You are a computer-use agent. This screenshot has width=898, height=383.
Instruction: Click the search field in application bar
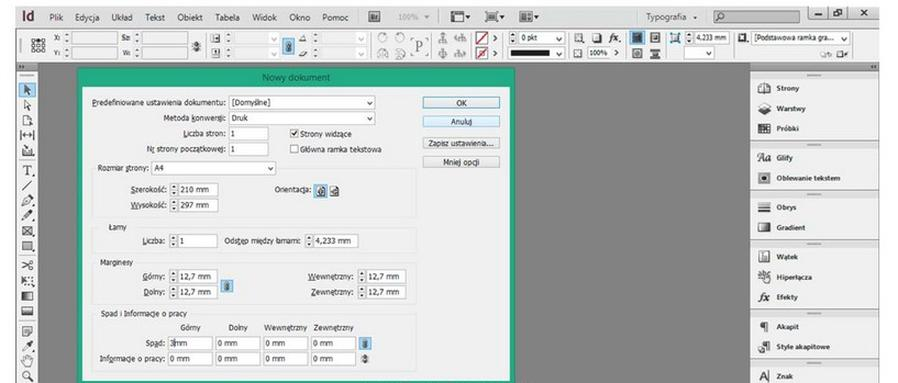tap(756, 17)
